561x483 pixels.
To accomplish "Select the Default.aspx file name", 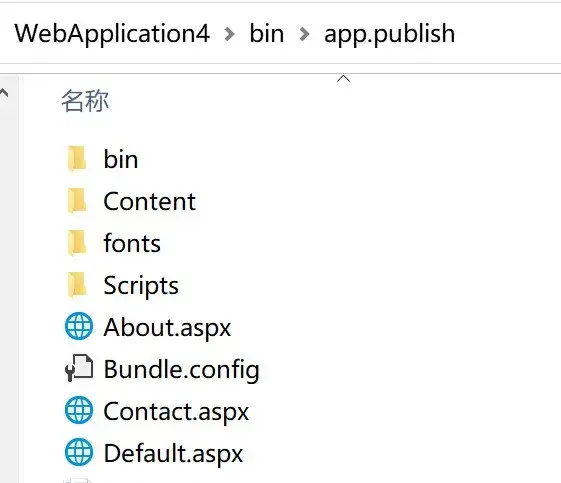I will 173,453.
